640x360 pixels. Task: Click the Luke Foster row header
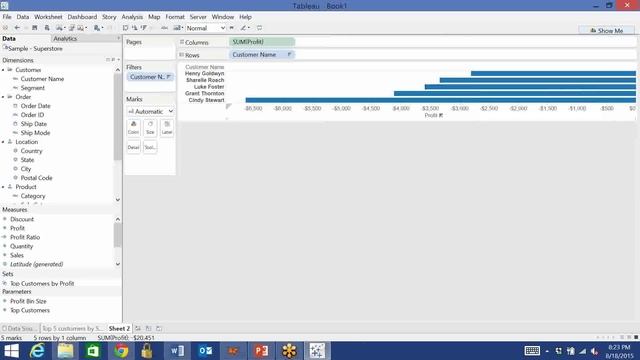209,87
